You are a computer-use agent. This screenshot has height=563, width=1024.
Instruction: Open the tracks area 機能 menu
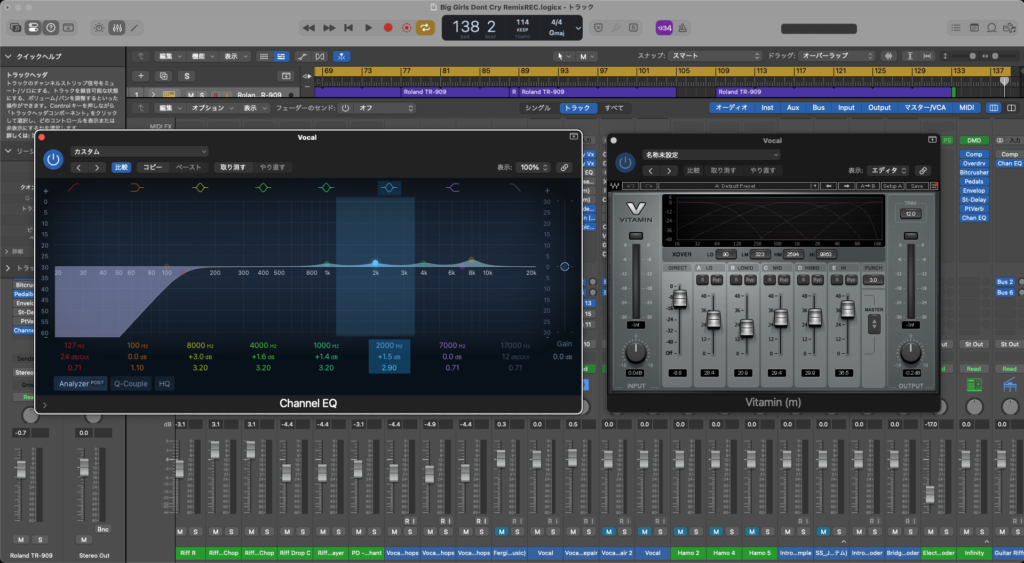pos(202,56)
